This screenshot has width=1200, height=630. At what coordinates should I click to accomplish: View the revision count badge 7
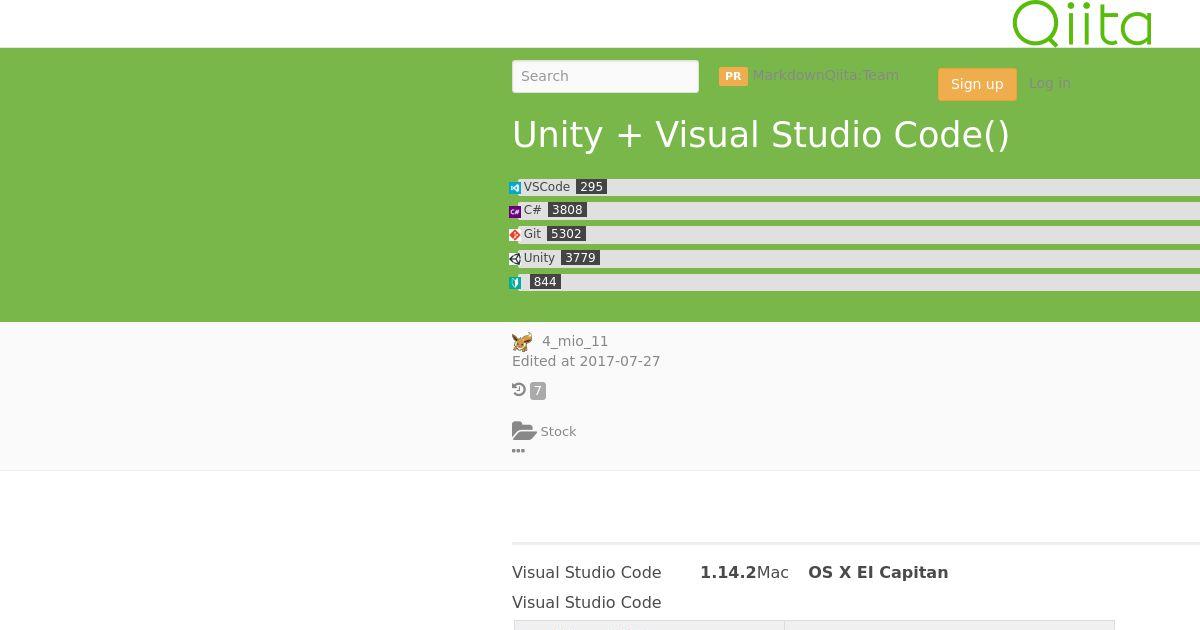[x=538, y=391]
